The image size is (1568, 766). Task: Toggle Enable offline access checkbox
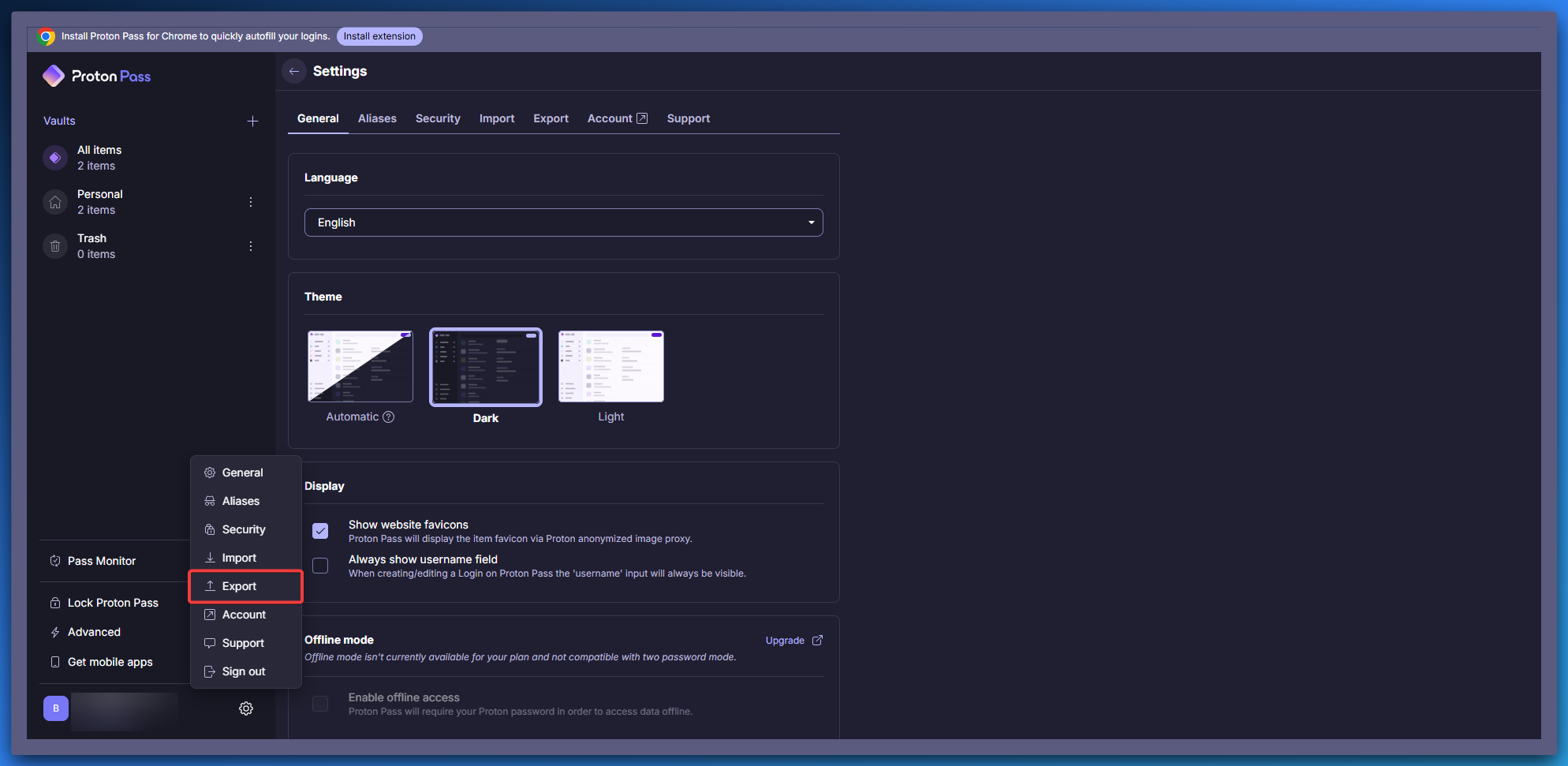320,704
